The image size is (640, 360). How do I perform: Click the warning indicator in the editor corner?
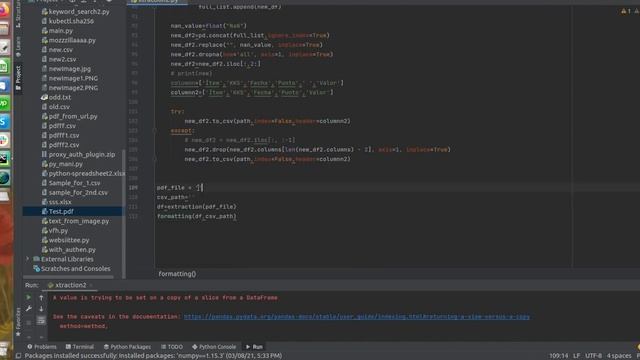coord(626,11)
